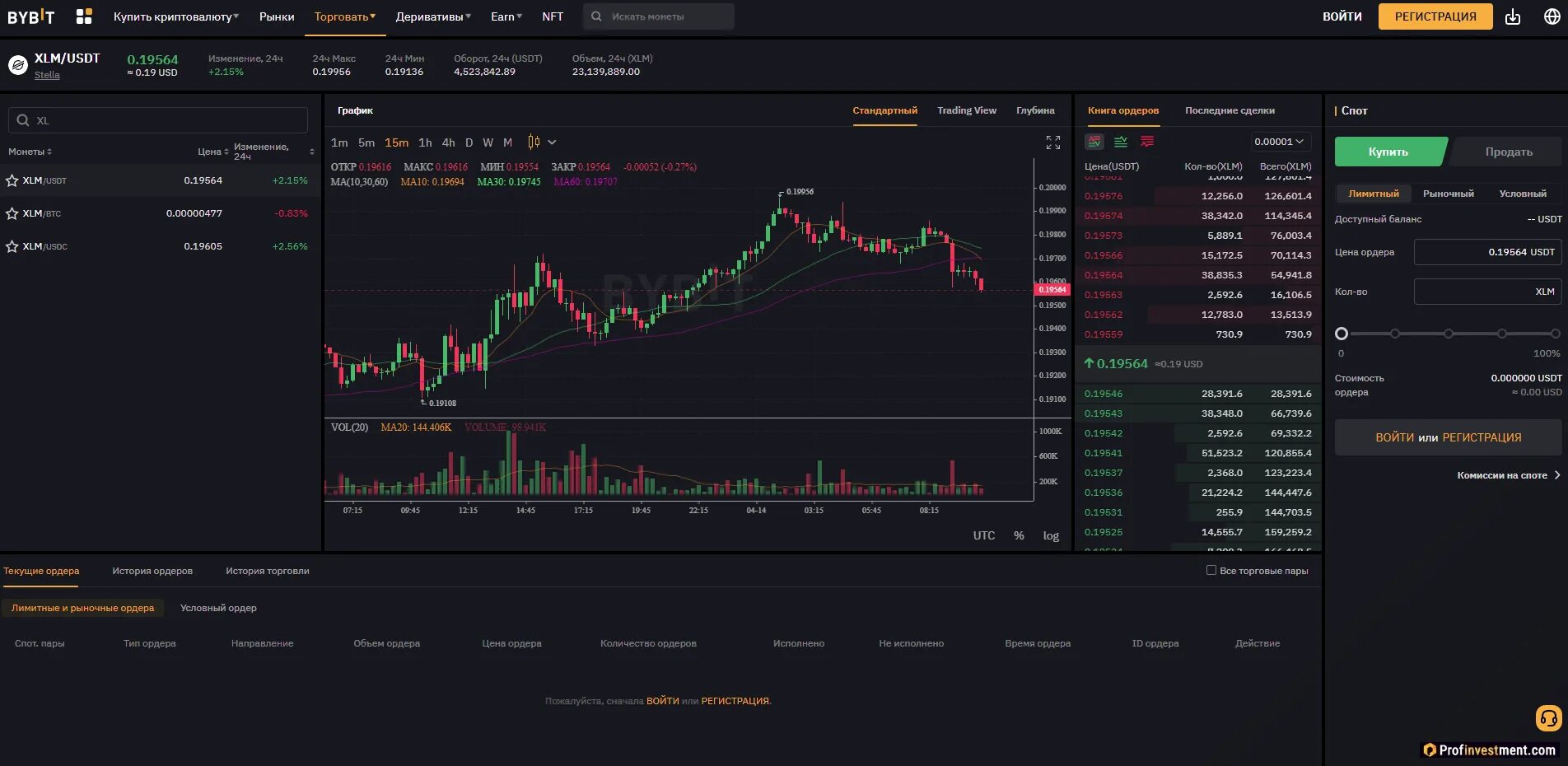Select the Рыночный order type tab
Image resolution: width=1568 pixels, height=766 pixels.
coord(1449,194)
